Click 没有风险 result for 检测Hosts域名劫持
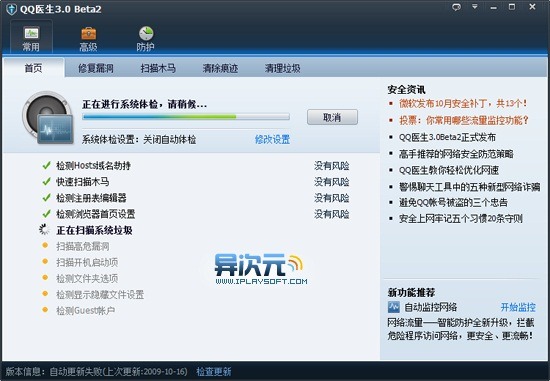The height and width of the screenshot is (381, 550). 331,166
